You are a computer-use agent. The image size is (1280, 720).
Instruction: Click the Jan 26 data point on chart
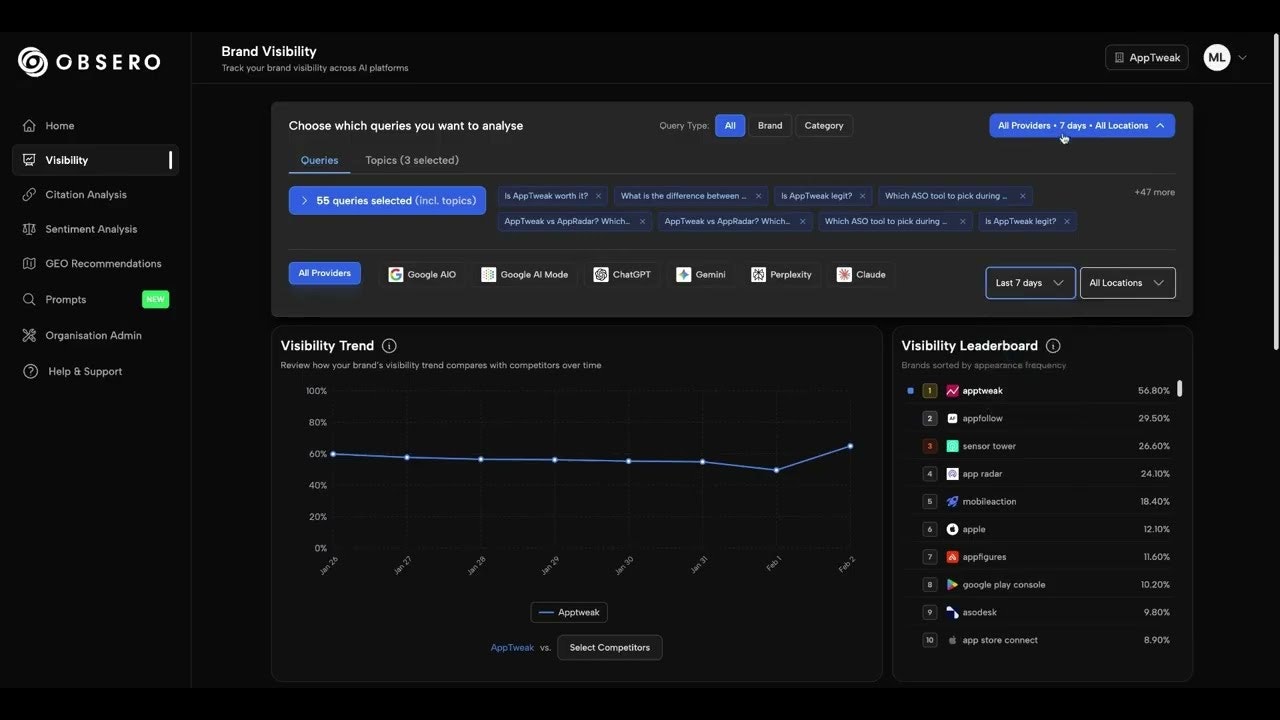click(x=333, y=454)
